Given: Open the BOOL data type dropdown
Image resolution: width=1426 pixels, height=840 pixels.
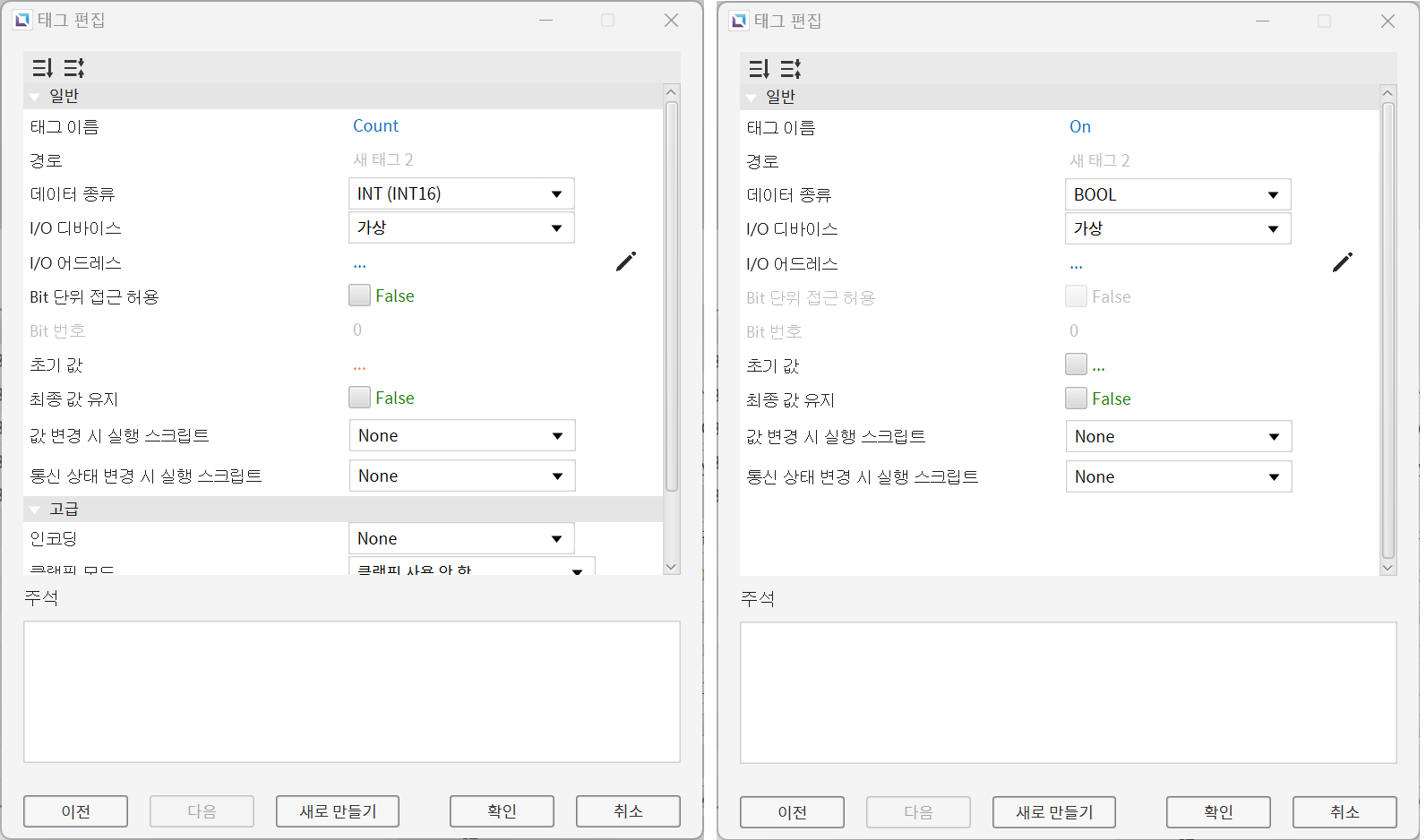Looking at the screenshot, I should [x=1178, y=194].
